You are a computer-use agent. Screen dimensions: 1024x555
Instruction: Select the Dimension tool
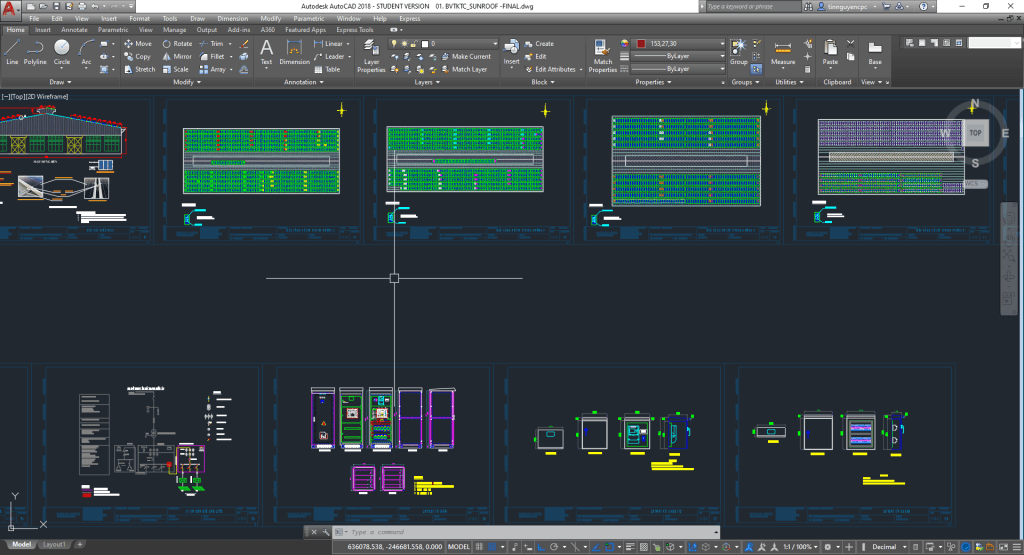pyautogui.click(x=295, y=52)
